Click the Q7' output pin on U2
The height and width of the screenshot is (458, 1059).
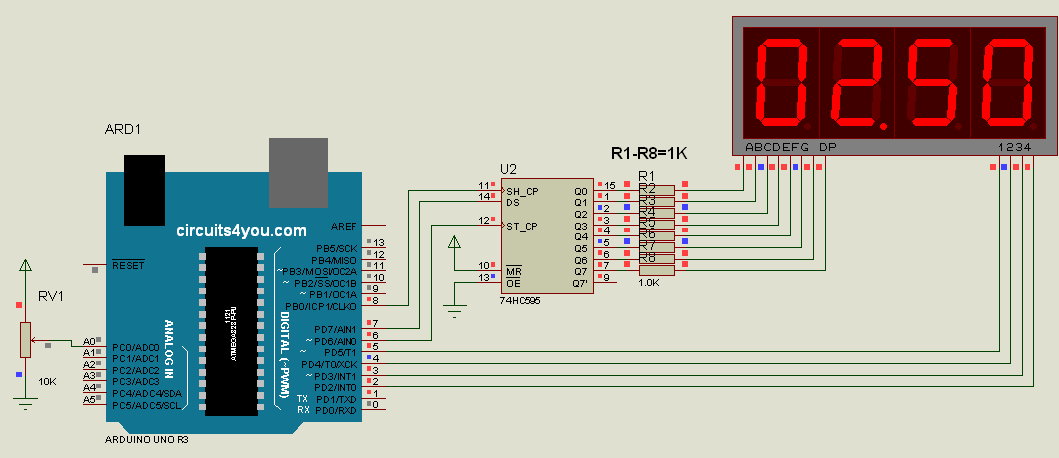point(581,282)
